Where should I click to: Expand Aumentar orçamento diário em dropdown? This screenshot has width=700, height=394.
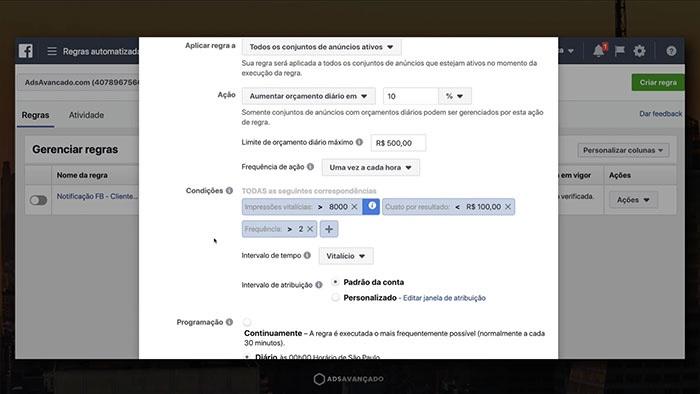click(308, 96)
